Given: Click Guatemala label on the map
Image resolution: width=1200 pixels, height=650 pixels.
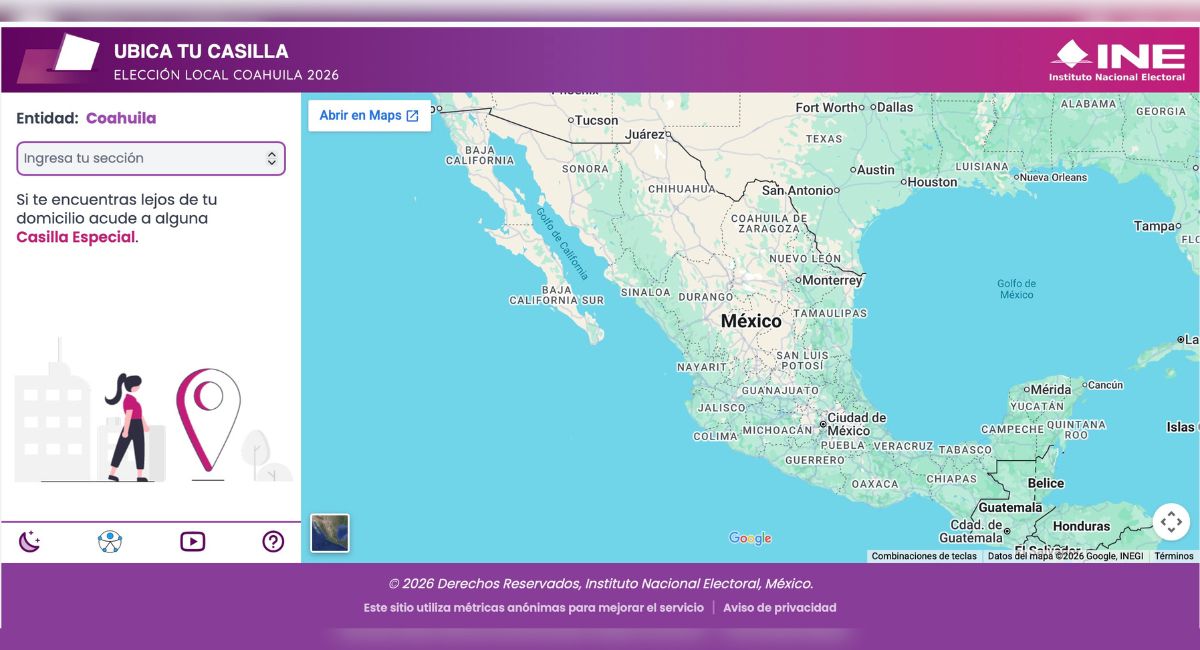Looking at the screenshot, I should [1010, 507].
